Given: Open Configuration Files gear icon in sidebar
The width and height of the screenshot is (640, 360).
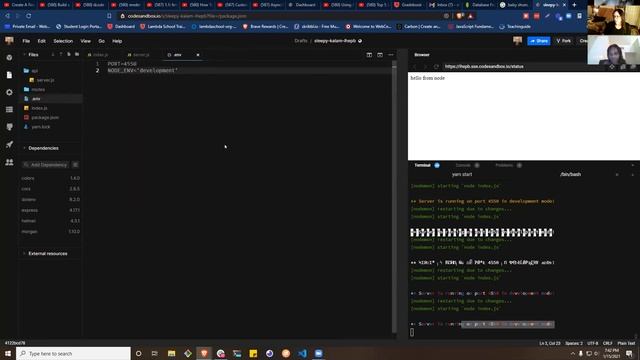Looking at the screenshot, I should coord(9,93).
